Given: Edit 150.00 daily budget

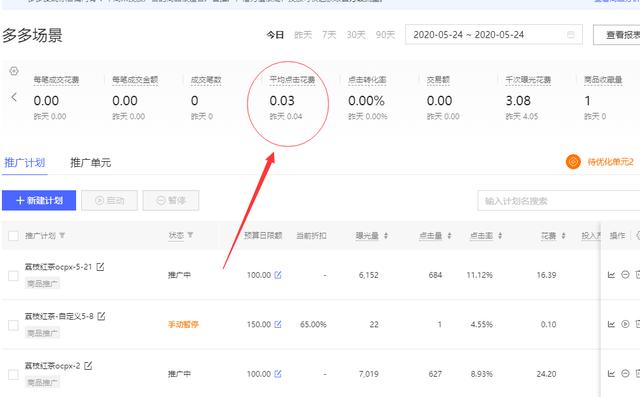Looking at the screenshot, I should tap(278, 324).
